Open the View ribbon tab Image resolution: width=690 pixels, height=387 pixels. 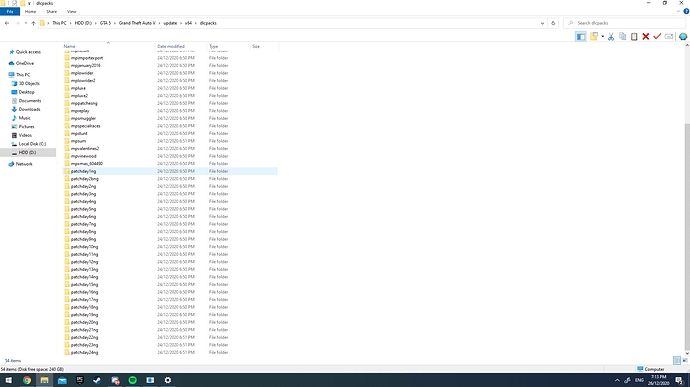[x=71, y=11]
